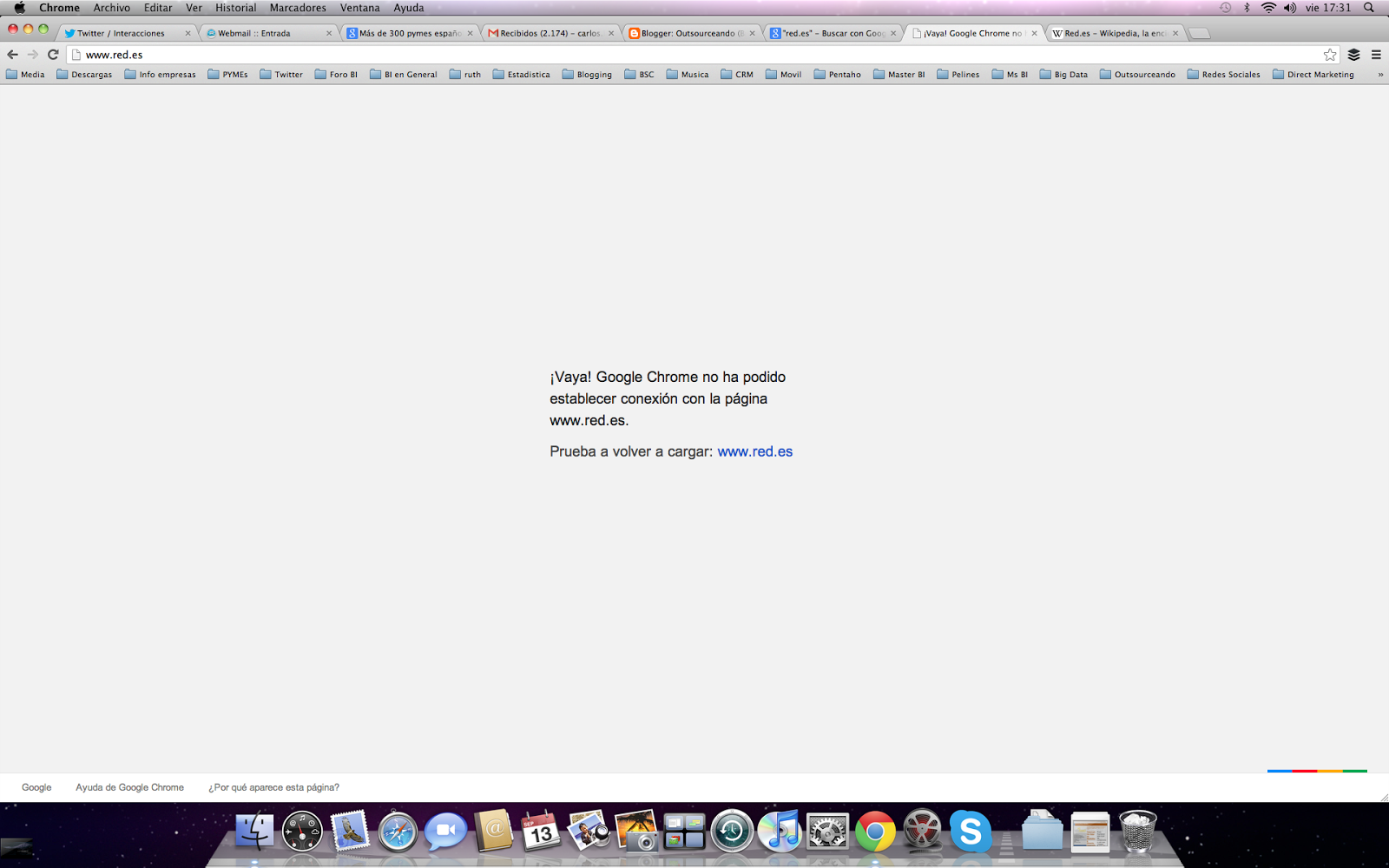The width and height of the screenshot is (1389, 868).
Task: Click the forward navigation arrow
Action: 32,54
